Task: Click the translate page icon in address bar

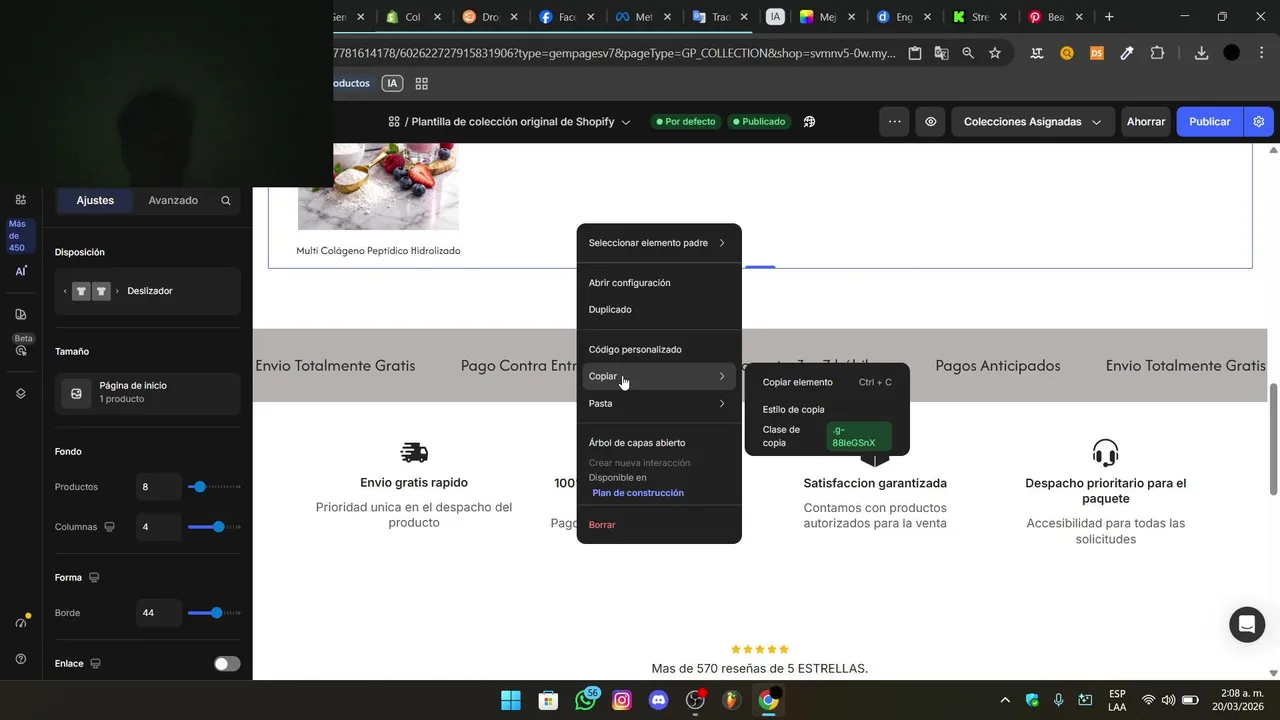Action: point(941,53)
